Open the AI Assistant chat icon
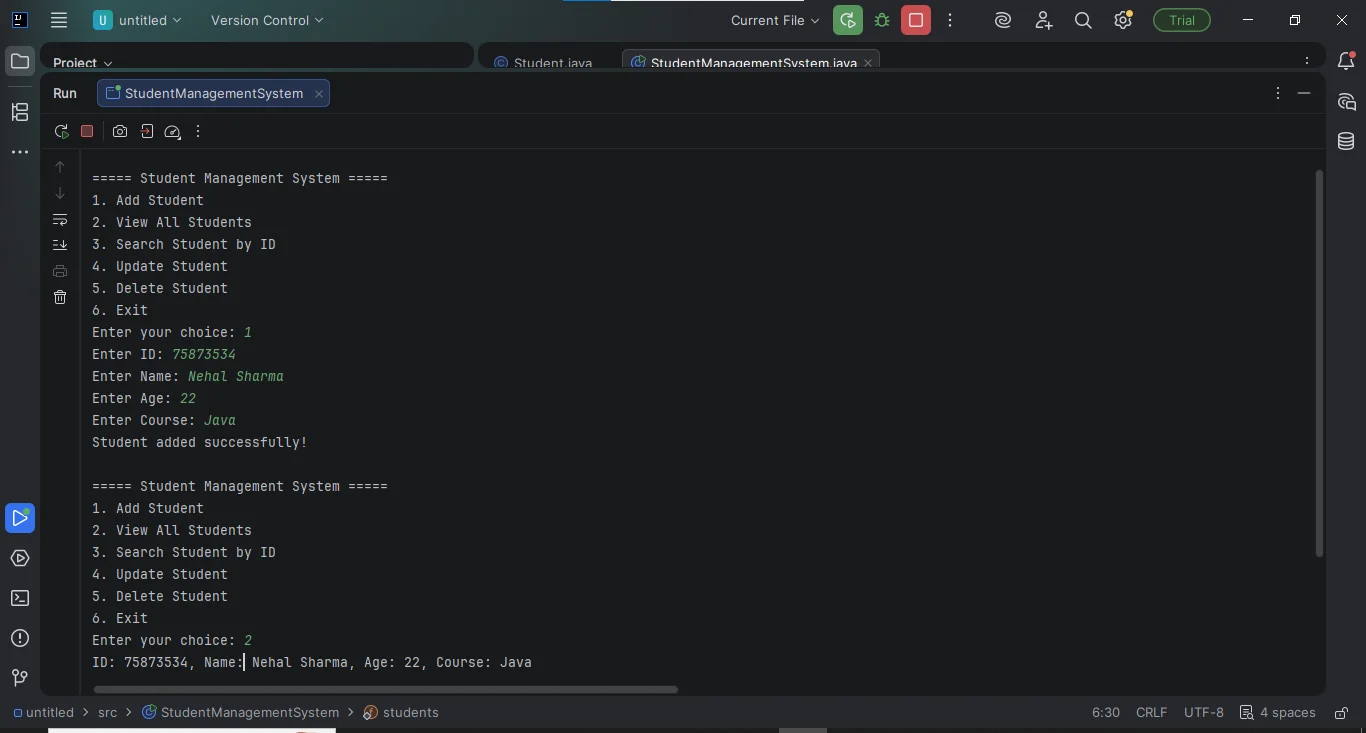This screenshot has width=1366, height=733. pos(1346,102)
